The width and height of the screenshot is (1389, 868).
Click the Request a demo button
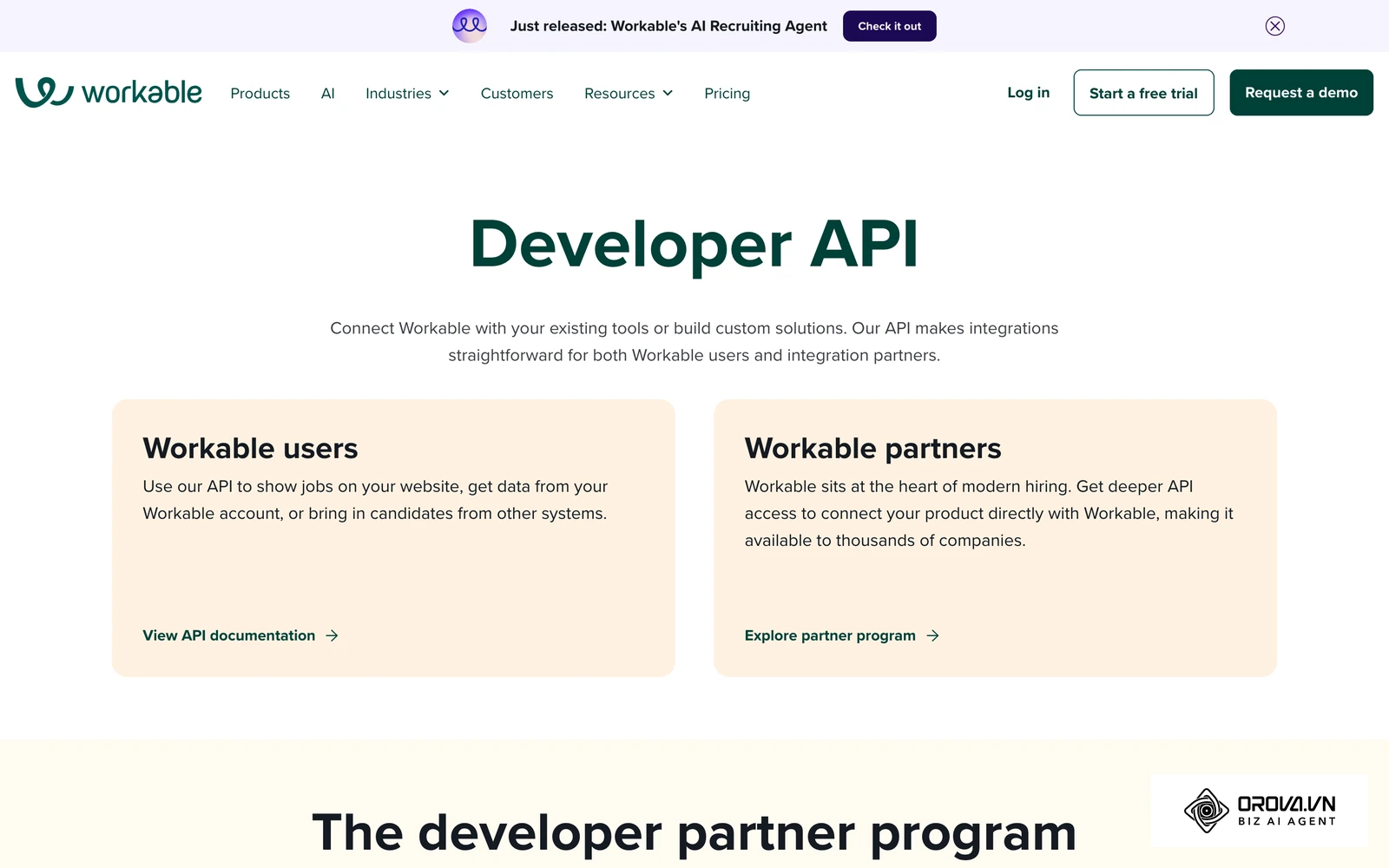pos(1301,93)
